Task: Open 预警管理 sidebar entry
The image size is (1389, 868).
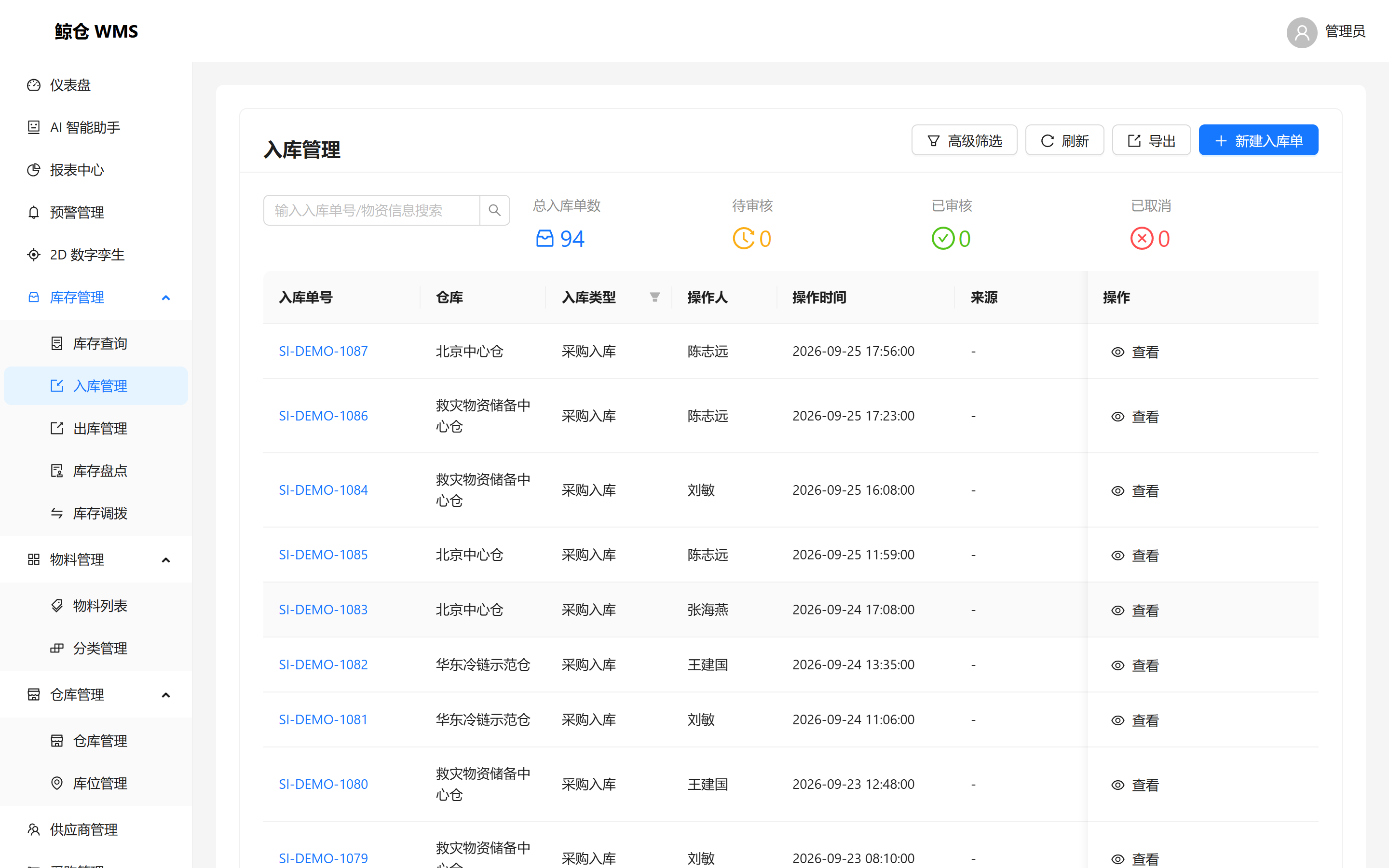Action: point(96,212)
